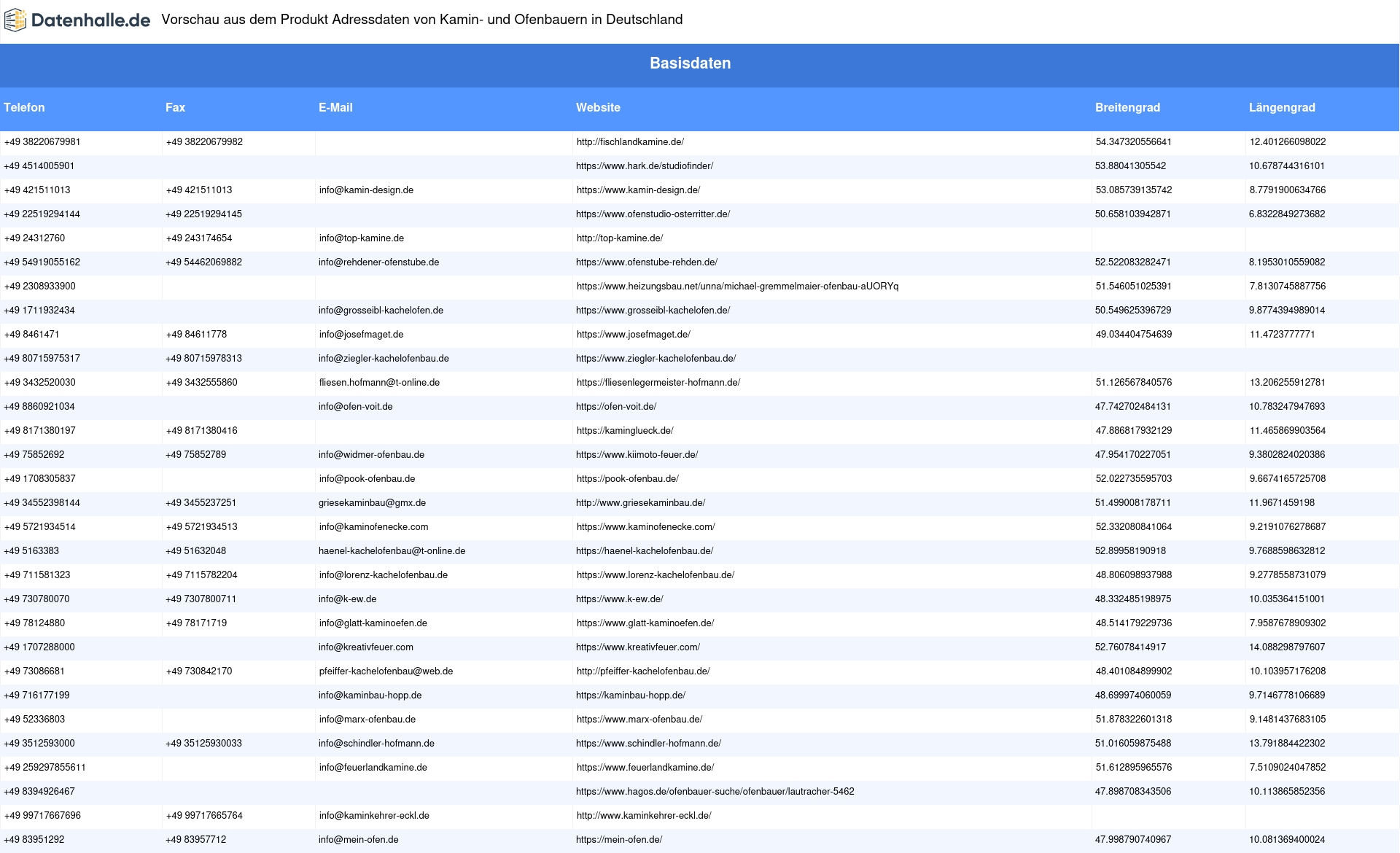Open https://www.lorenz-kachelofenbau.de/ link
1400x853 pixels.
click(655, 575)
